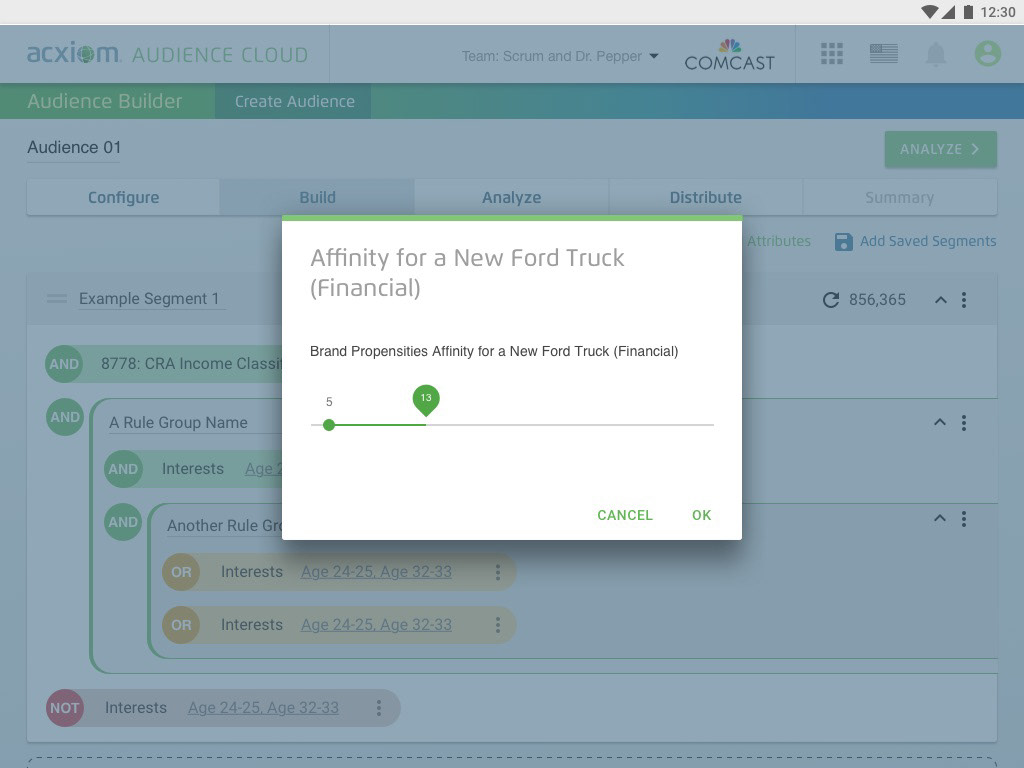Collapse Example Segment 1 with the chevron
The image size is (1024, 768).
[940, 300]
